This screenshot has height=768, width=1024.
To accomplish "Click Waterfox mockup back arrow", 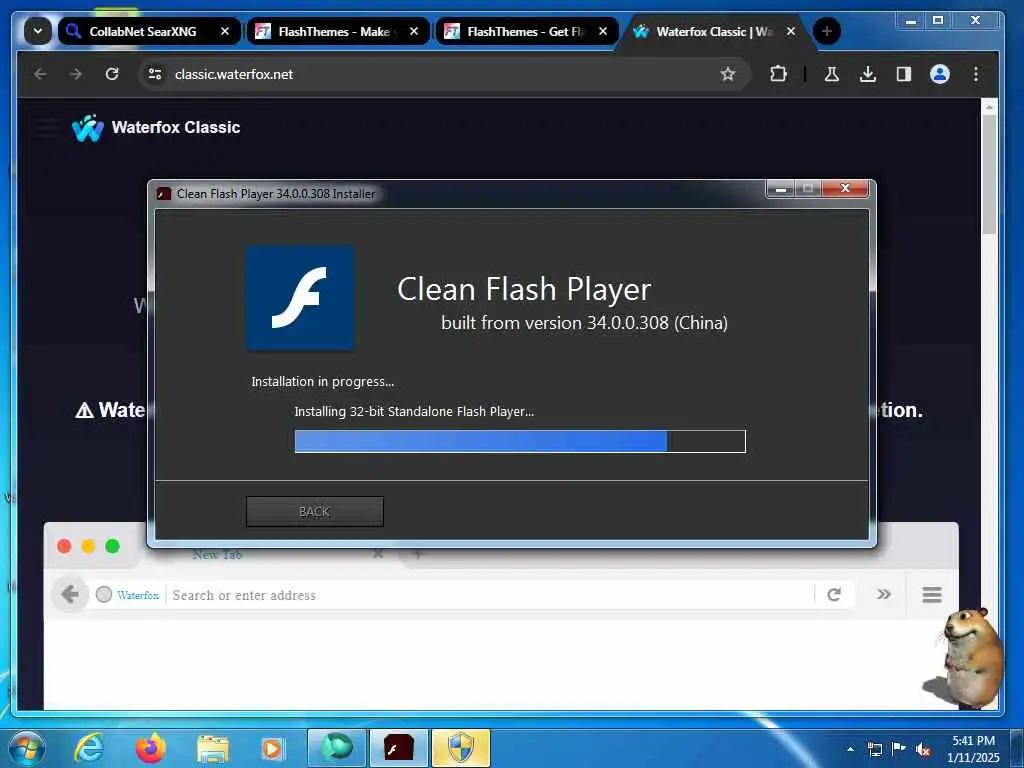I will 70,594.
